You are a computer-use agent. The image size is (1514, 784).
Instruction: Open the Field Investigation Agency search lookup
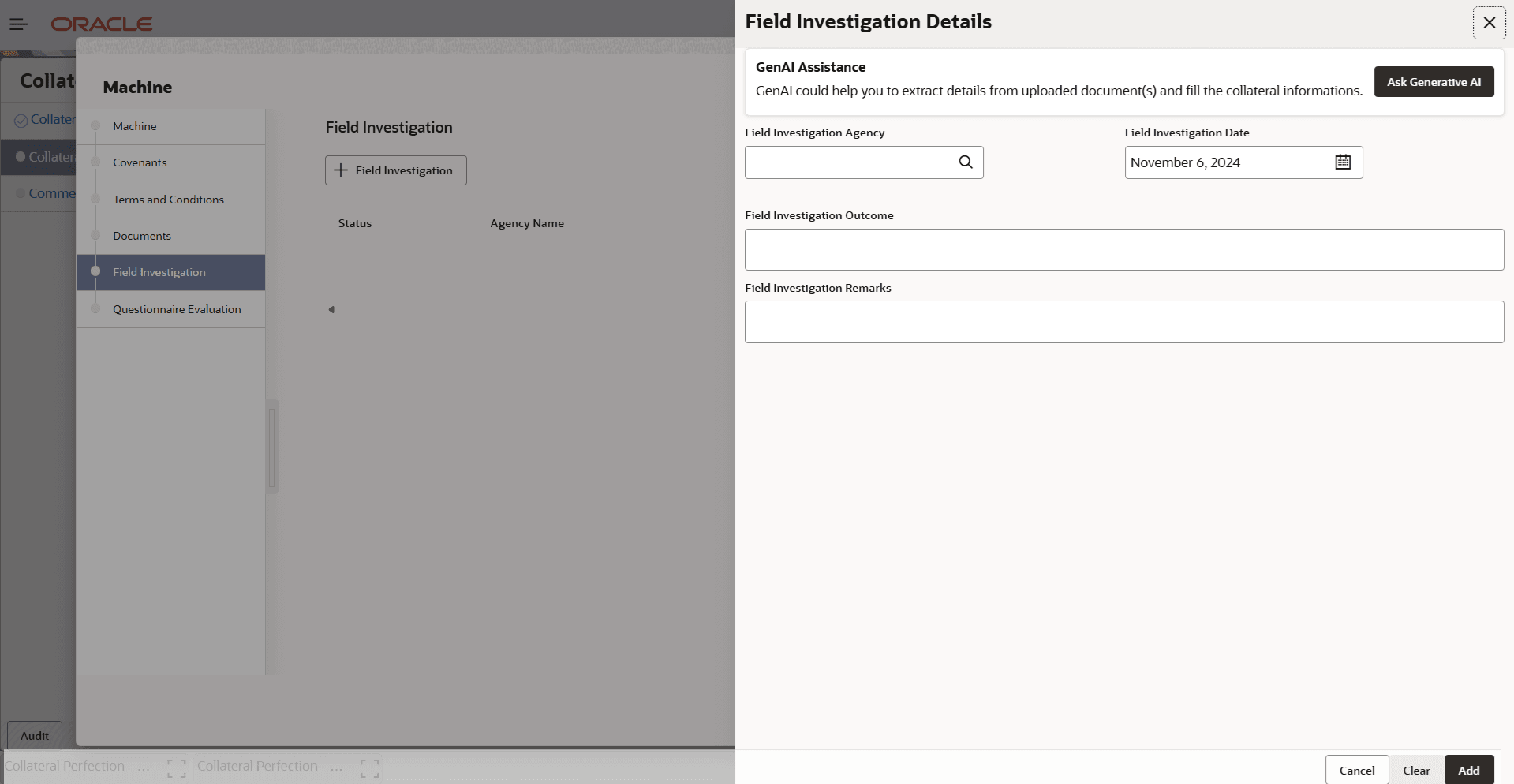point(966,162)
